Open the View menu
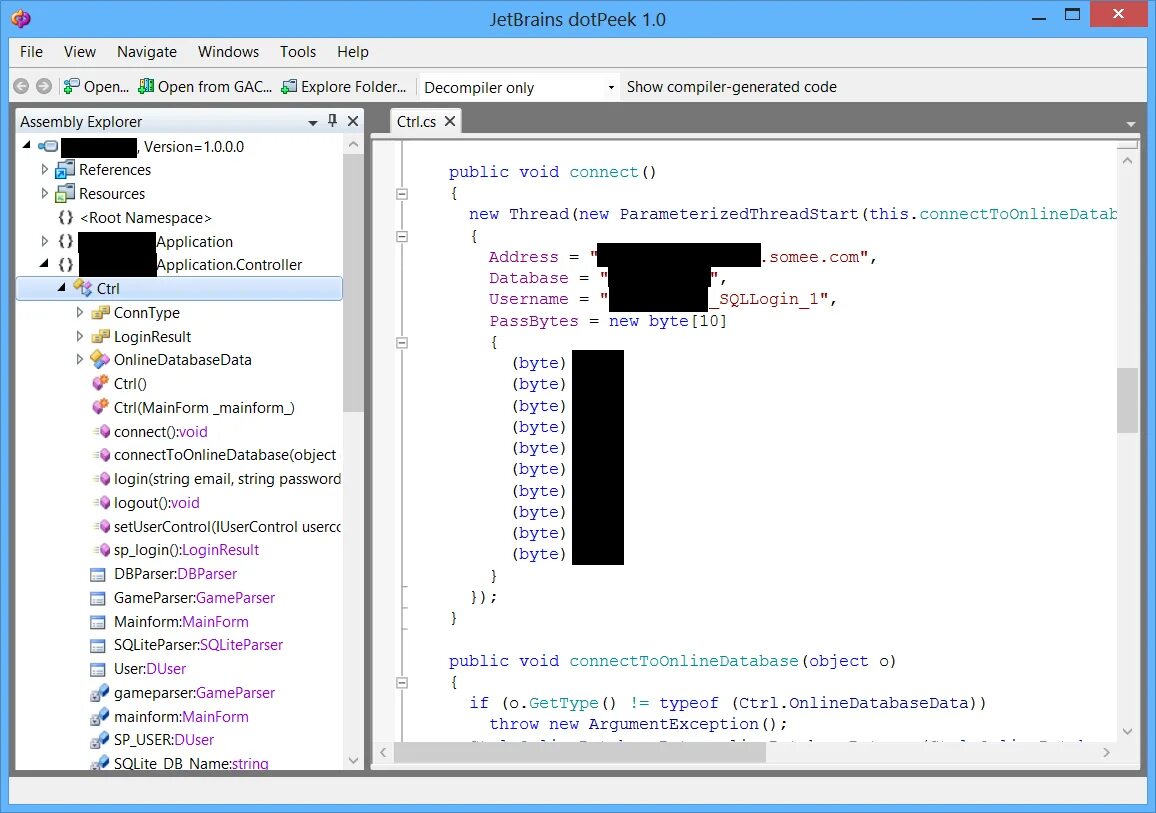 pos(80,52)
